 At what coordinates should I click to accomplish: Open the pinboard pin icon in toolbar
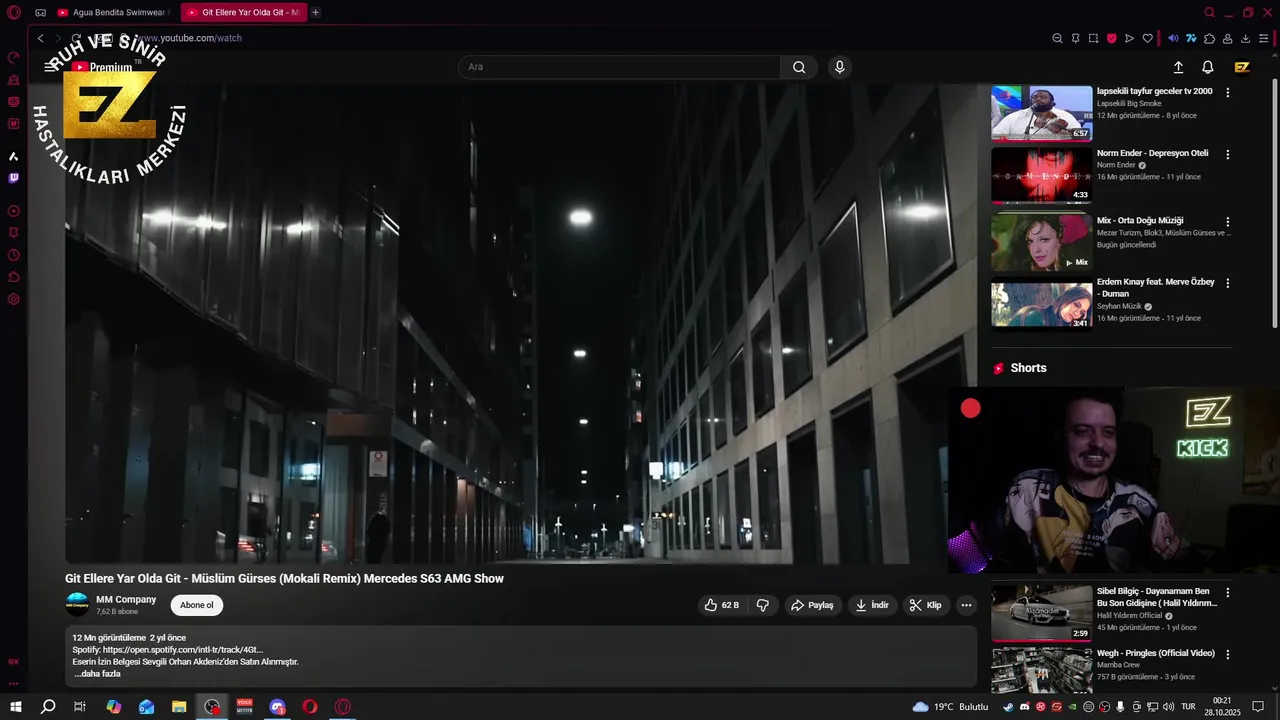point(1075,38)
